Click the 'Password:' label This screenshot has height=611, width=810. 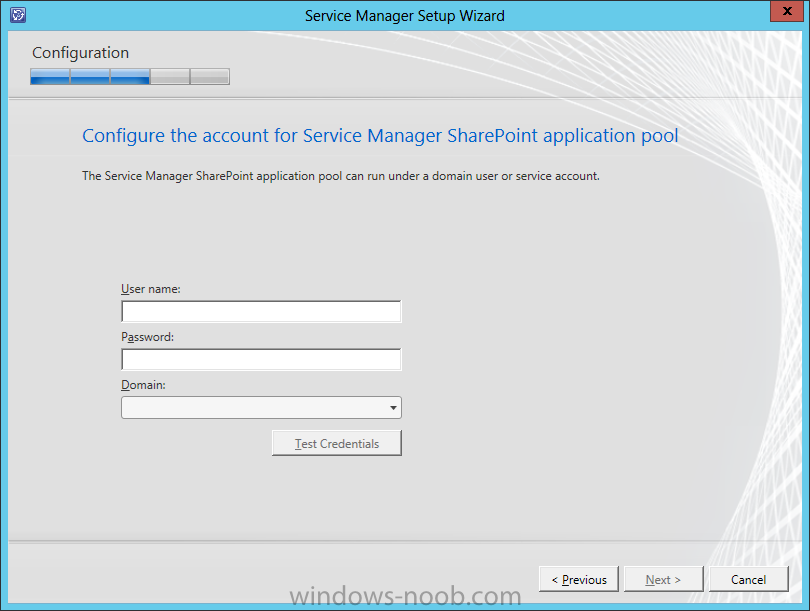[148, 337]
